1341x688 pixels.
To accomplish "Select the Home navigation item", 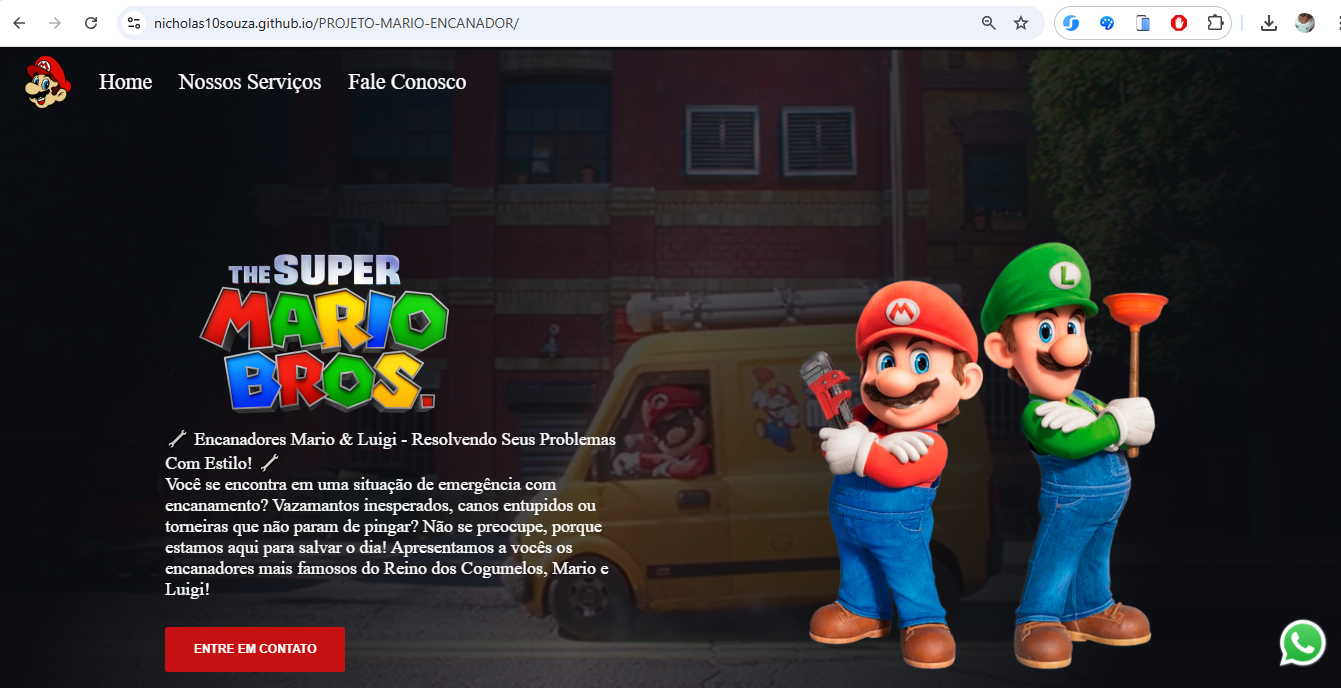I will point(125,82).
